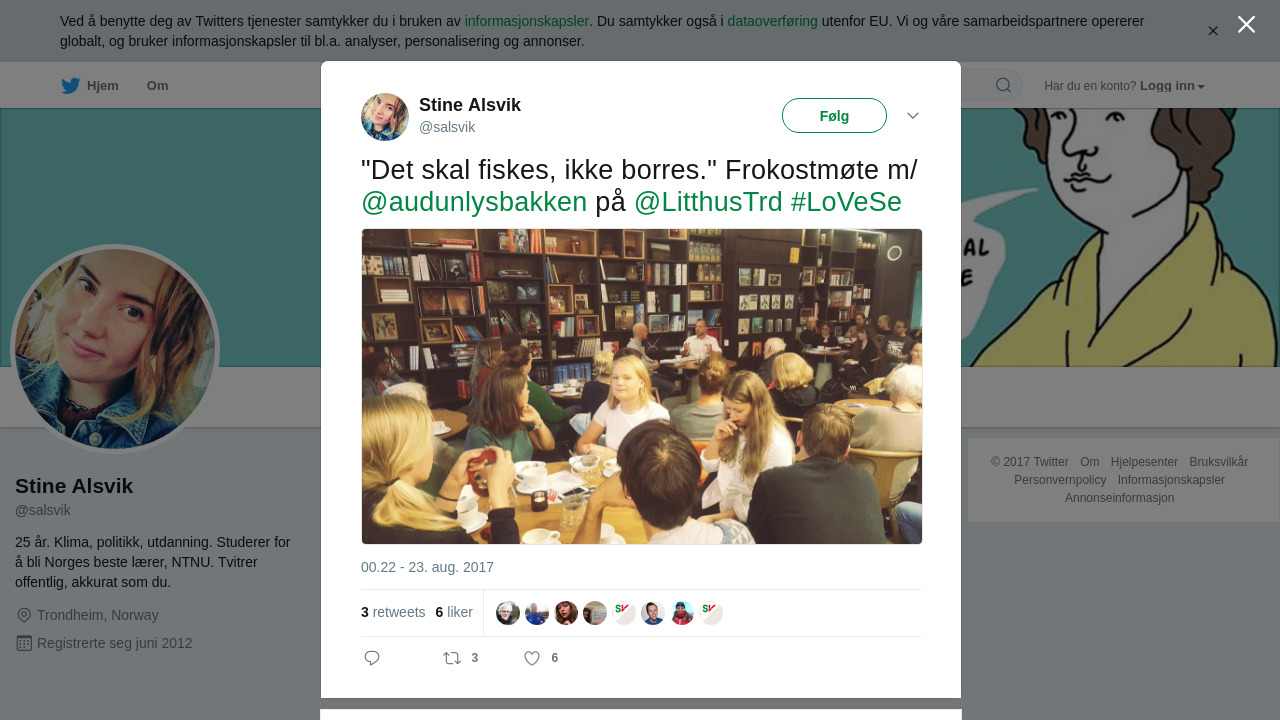The height and width of the screenshot is (720, 1280).
Task: Expand the tweet options chevron menu
Action: click(x=913, y=116)
